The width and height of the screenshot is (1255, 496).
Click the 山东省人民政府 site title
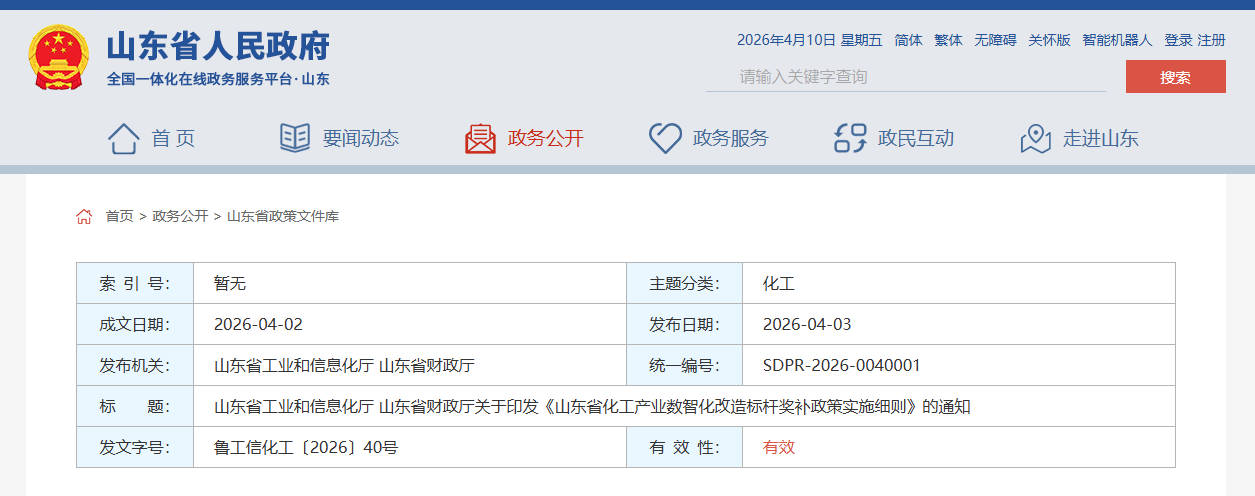(218, 46)
